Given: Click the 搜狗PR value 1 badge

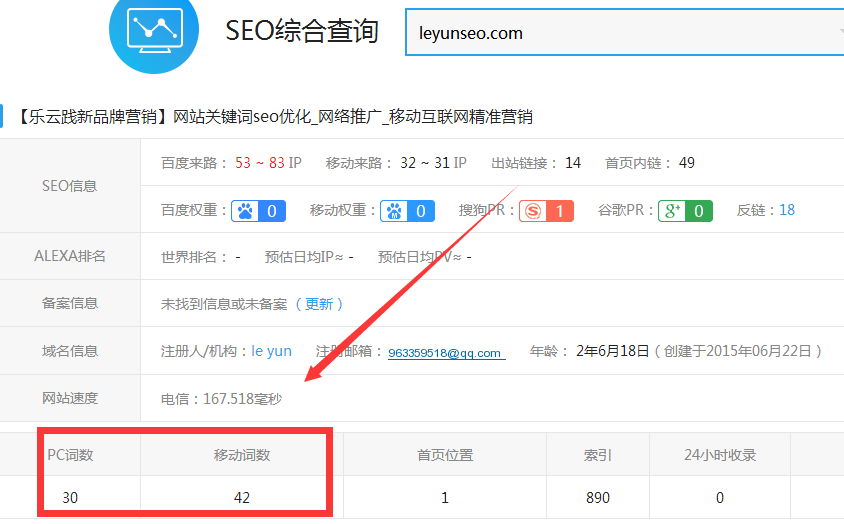Looking at the screenshot, I should point(560,211).
